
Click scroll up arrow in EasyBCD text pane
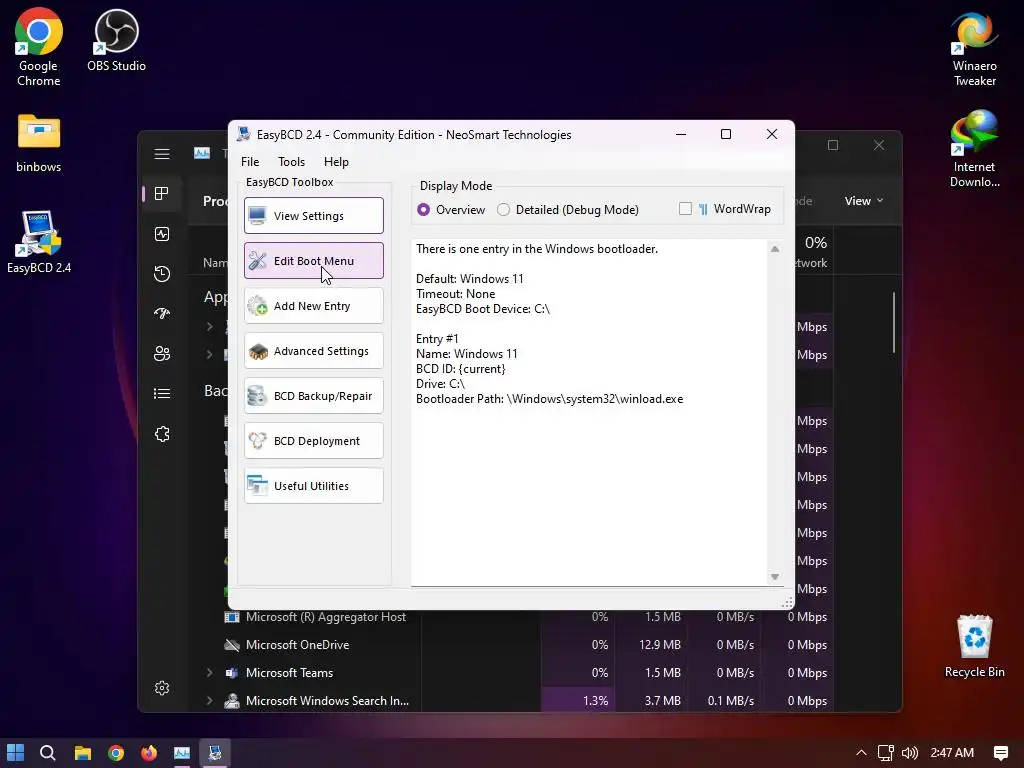(x=775, y=249)
